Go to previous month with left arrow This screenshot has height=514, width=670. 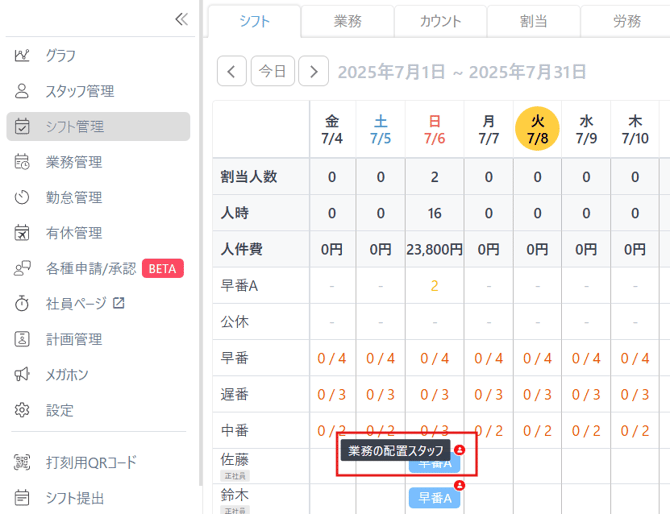tap(231, 71)
